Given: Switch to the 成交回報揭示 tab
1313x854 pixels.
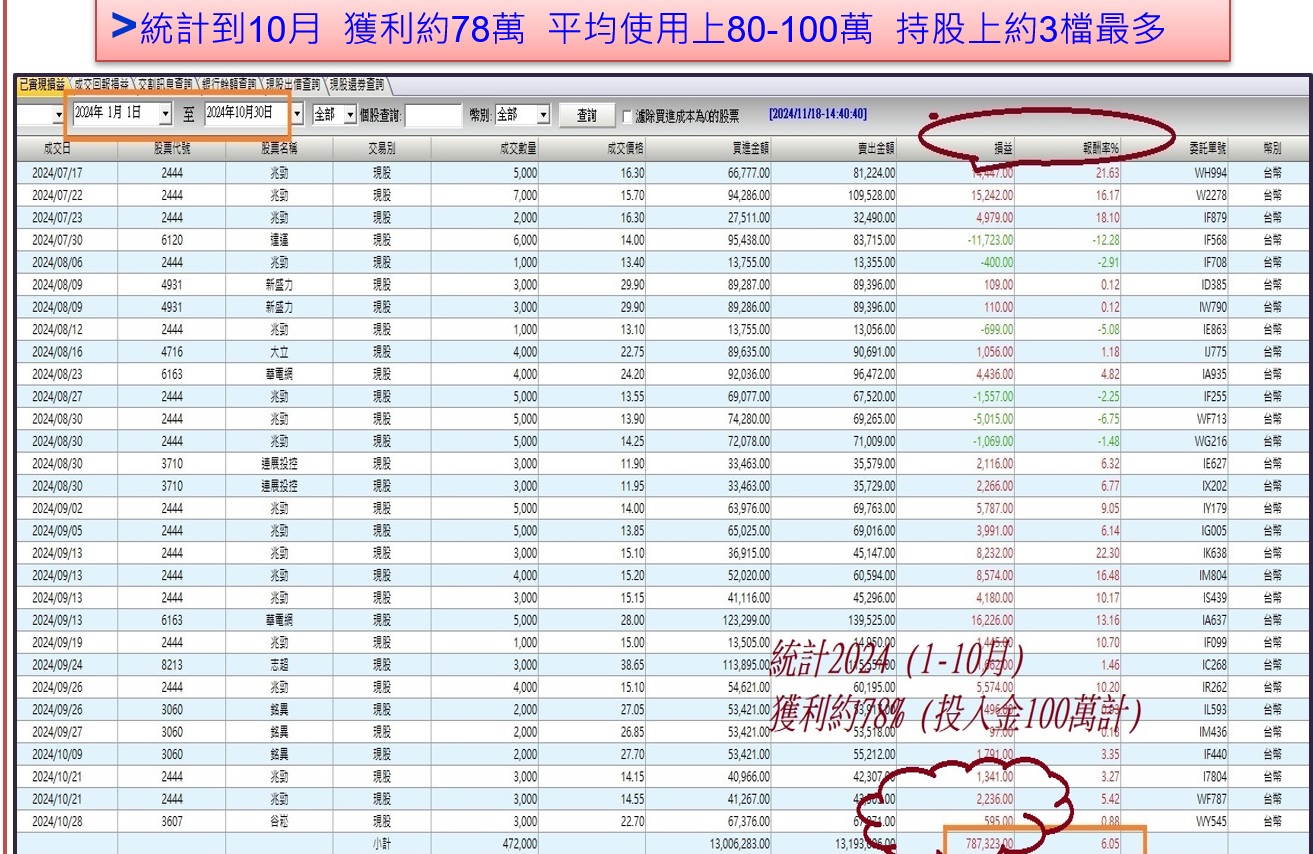Looking at the screenshot, I should pyautogui.click(x=103, y=84).
